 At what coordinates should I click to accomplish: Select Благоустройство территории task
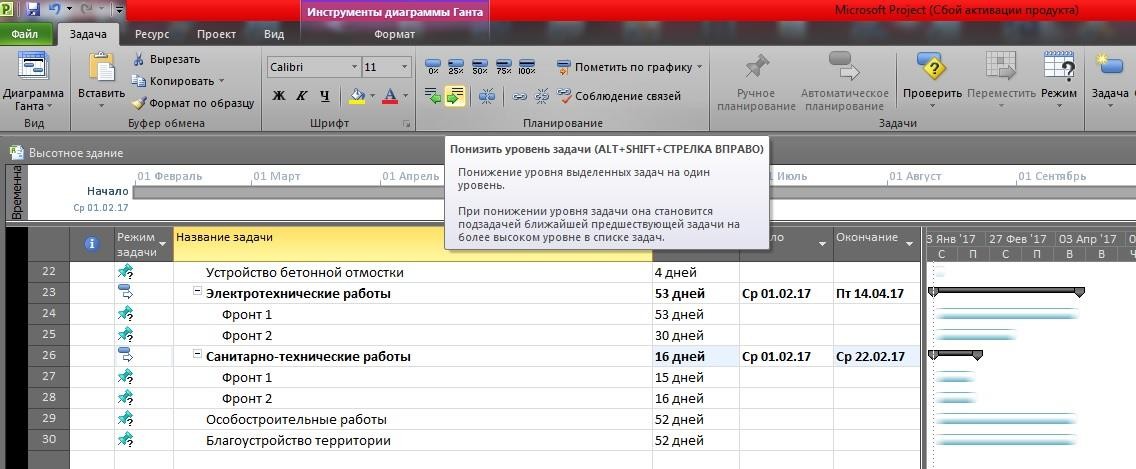coord(298,441)
